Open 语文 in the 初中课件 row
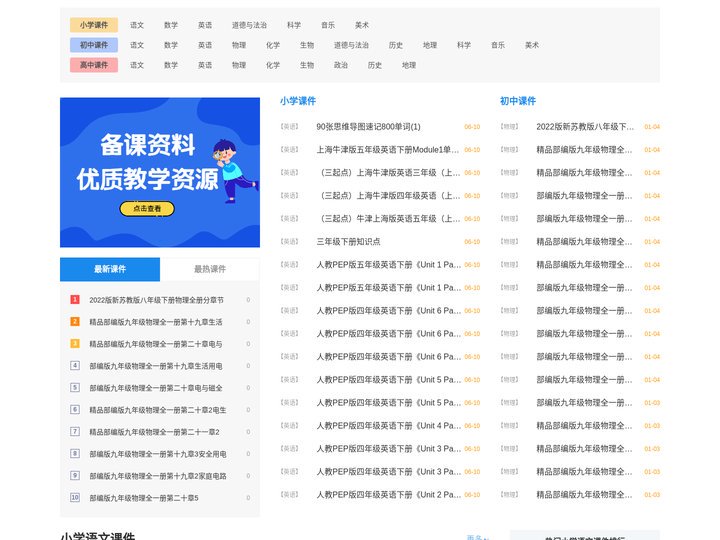Image resolution: width=720 pixels, height=540 pixels. tap(137, 45)
